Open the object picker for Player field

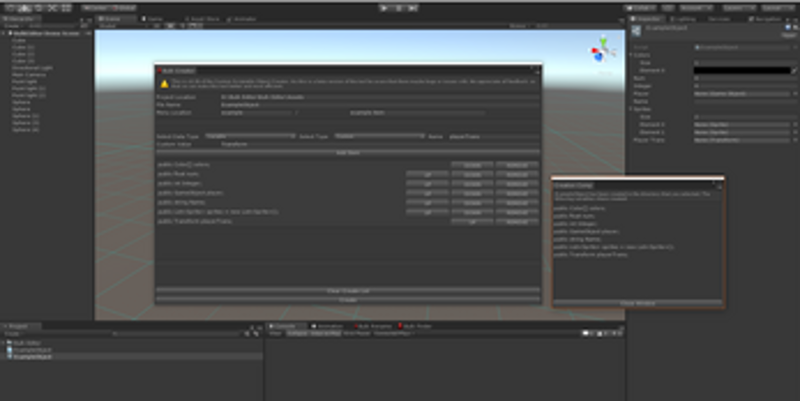pyautogui.click(x=794, y=94)
